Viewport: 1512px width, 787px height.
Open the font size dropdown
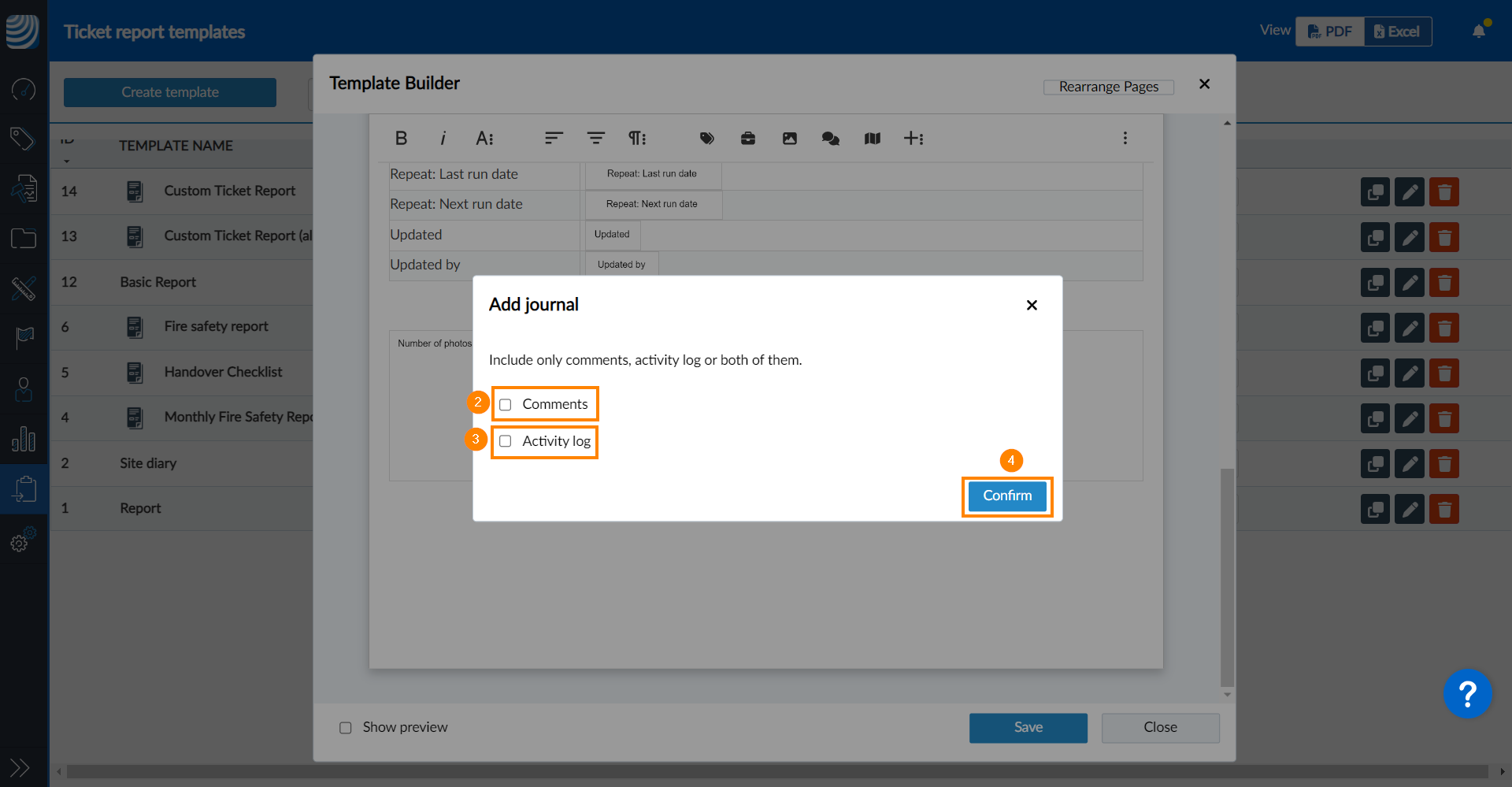pyautogui.click(x=484, y=139)
